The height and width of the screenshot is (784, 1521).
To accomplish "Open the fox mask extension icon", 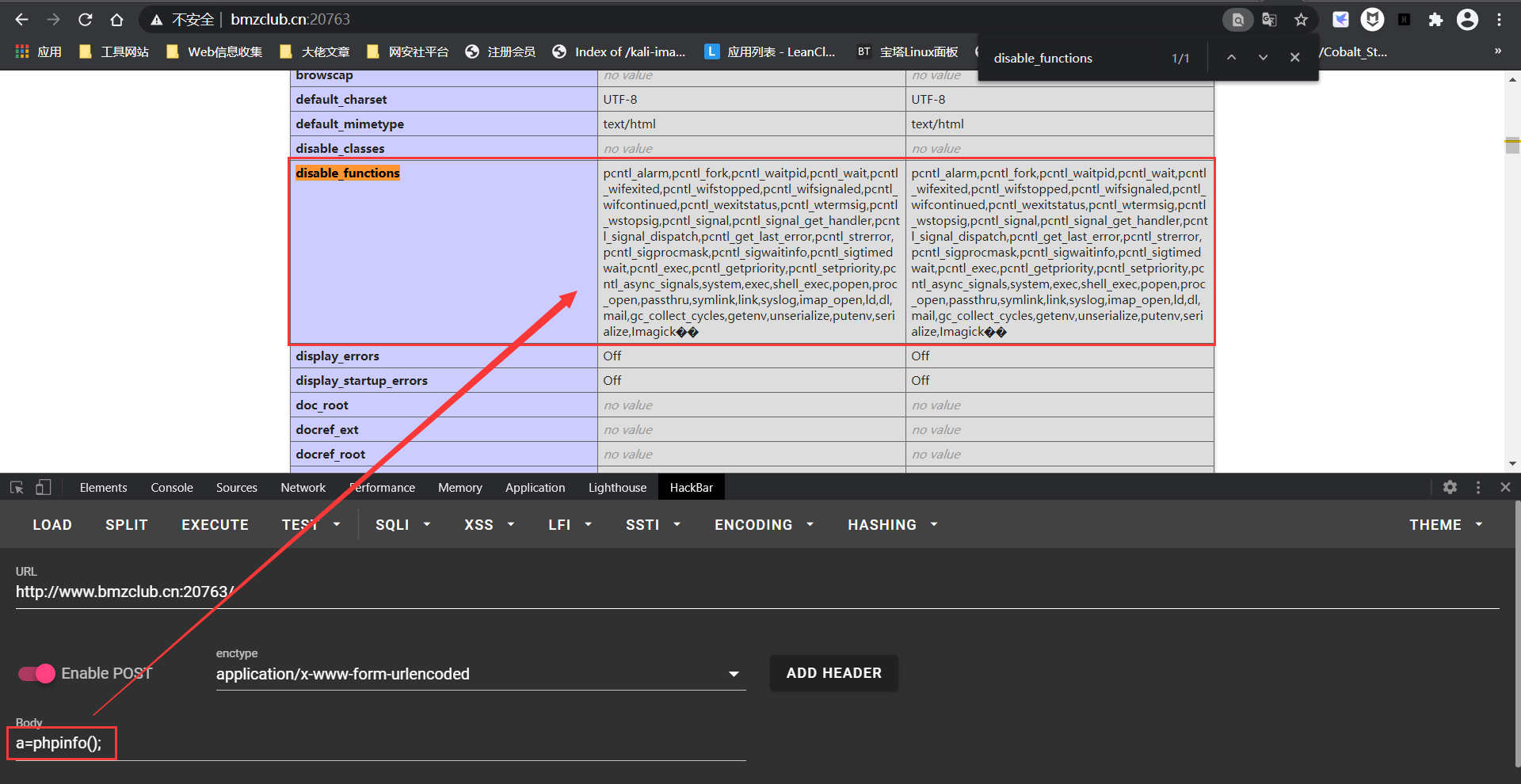I will click(1372, 20).
